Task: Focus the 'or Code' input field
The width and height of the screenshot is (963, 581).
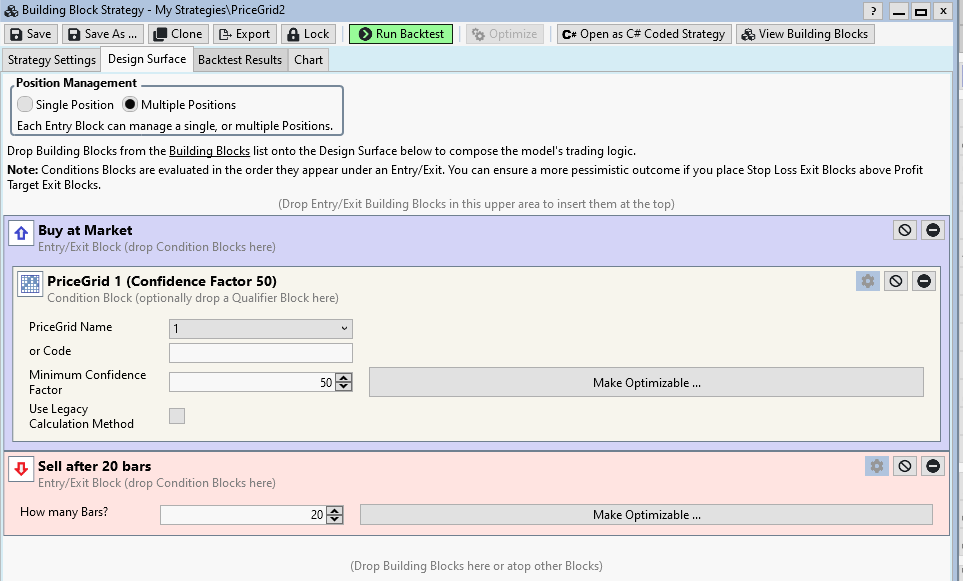Action: [260, 353]
